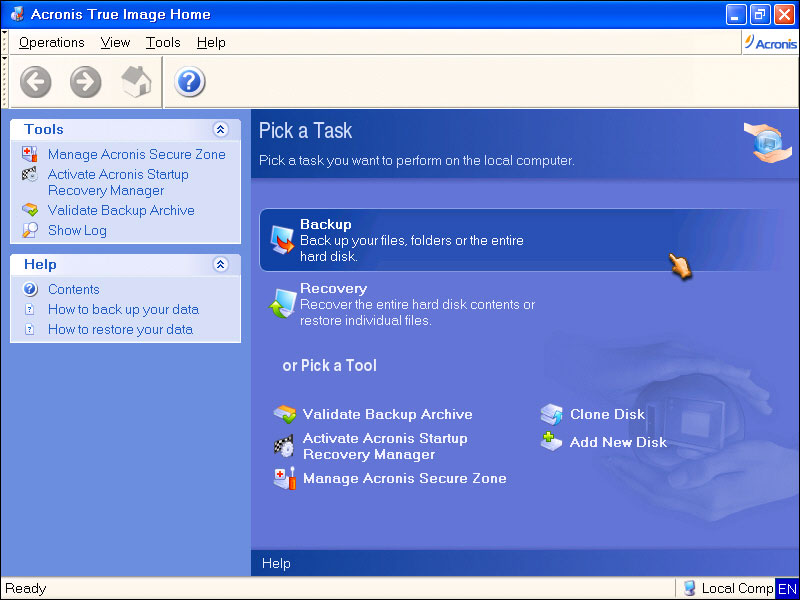Restore down the Acronis True Image Home window
800x600 pixels.
click(760, 14)
